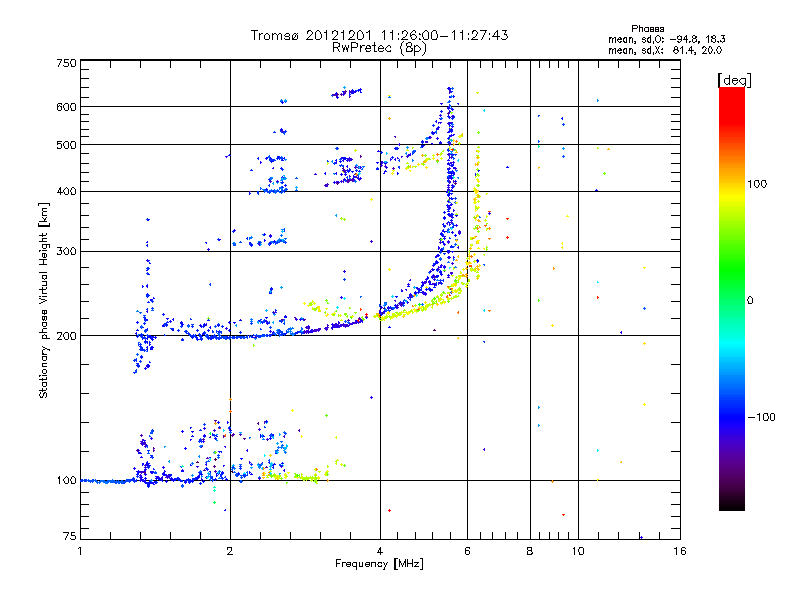The height and width of the screenshot is (600, 800).
Task: Click the '8' frequency axis tick label
Action: click(x=530, y=551)
